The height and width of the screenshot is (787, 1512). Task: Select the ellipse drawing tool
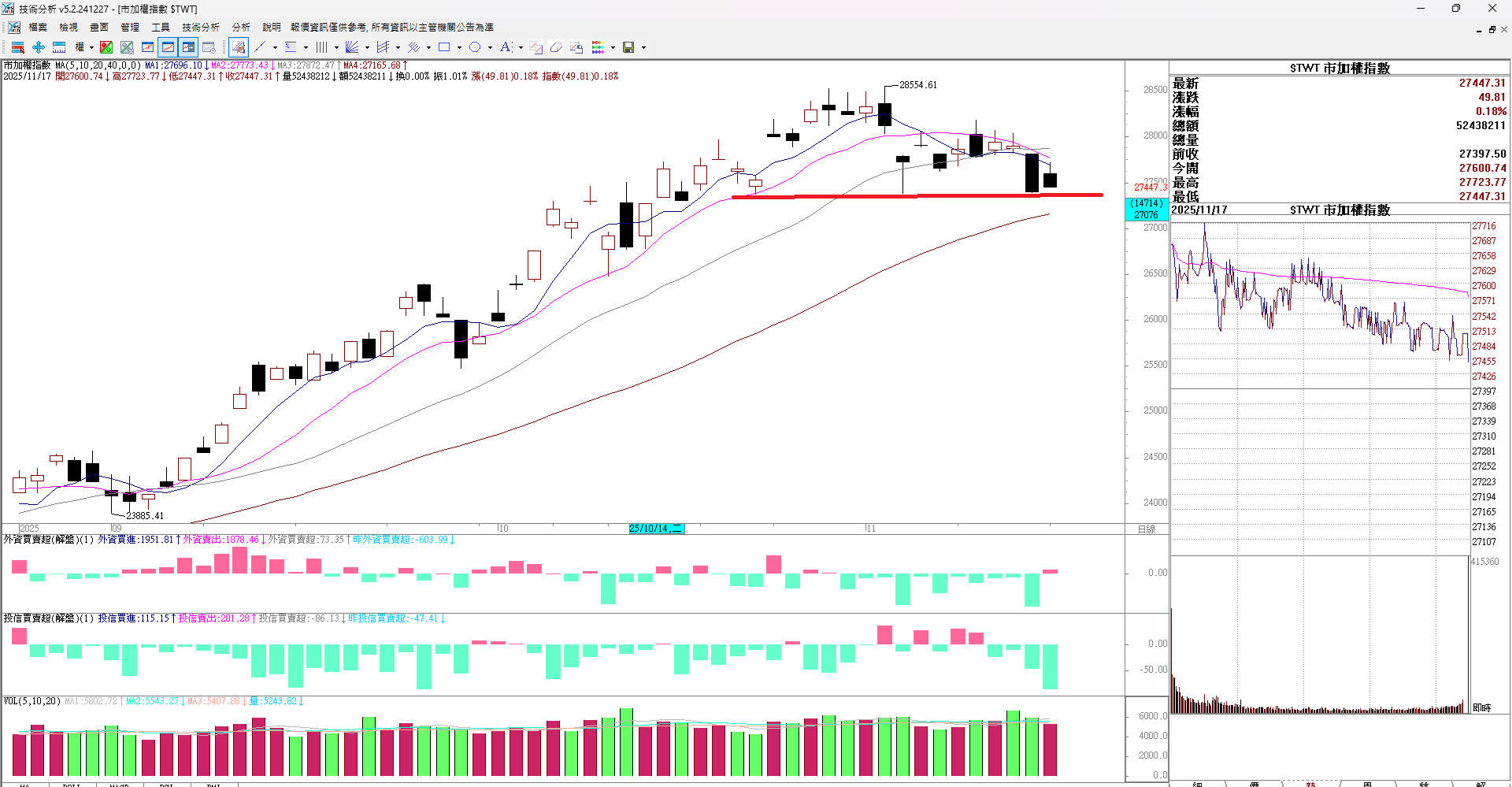click(x=475, y=47)
